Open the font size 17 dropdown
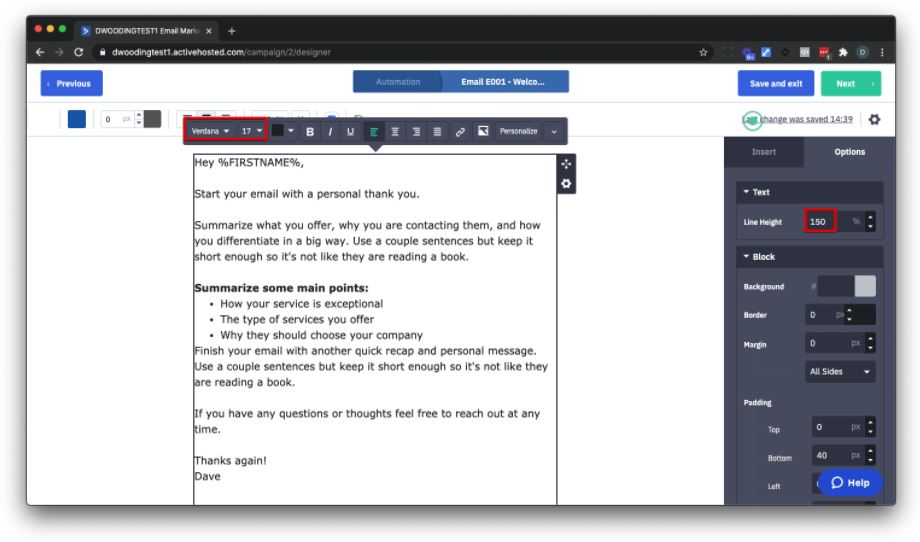The image size is (920, 542). pyautogui.click(x=252, y=131)
